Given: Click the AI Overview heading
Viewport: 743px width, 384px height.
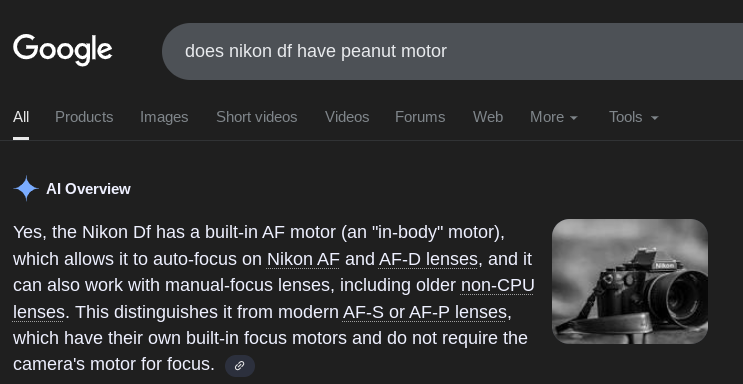Looking at the screenshot, I should pos(88,189).
